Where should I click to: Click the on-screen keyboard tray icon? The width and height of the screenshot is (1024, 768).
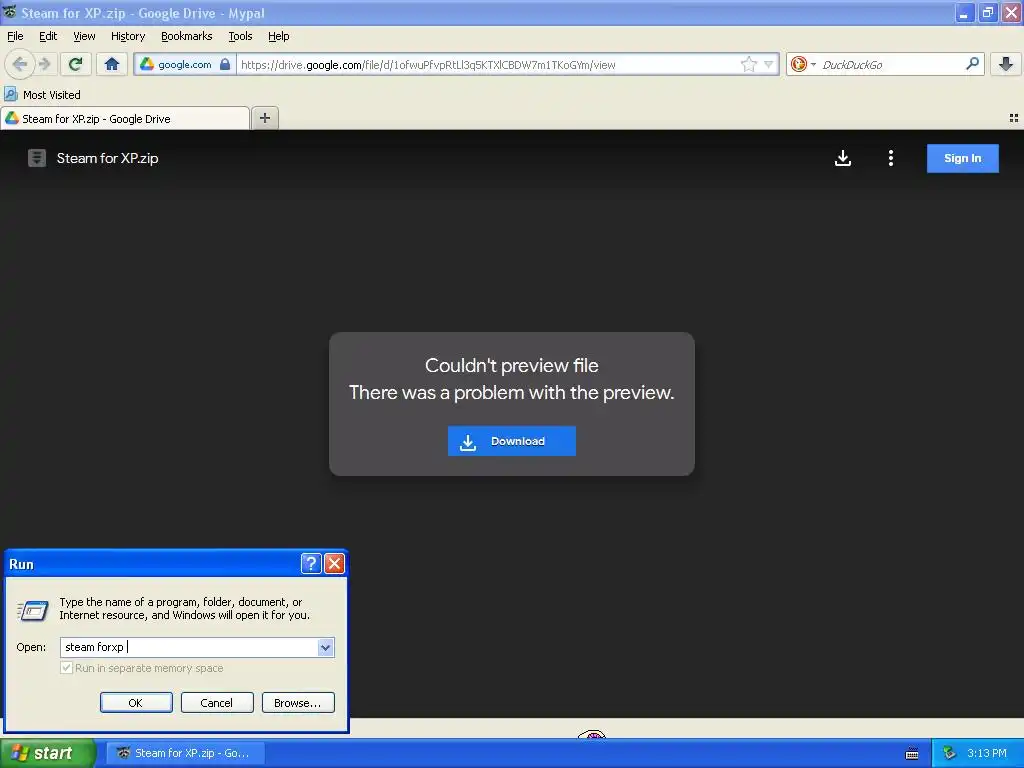point(912,754)
